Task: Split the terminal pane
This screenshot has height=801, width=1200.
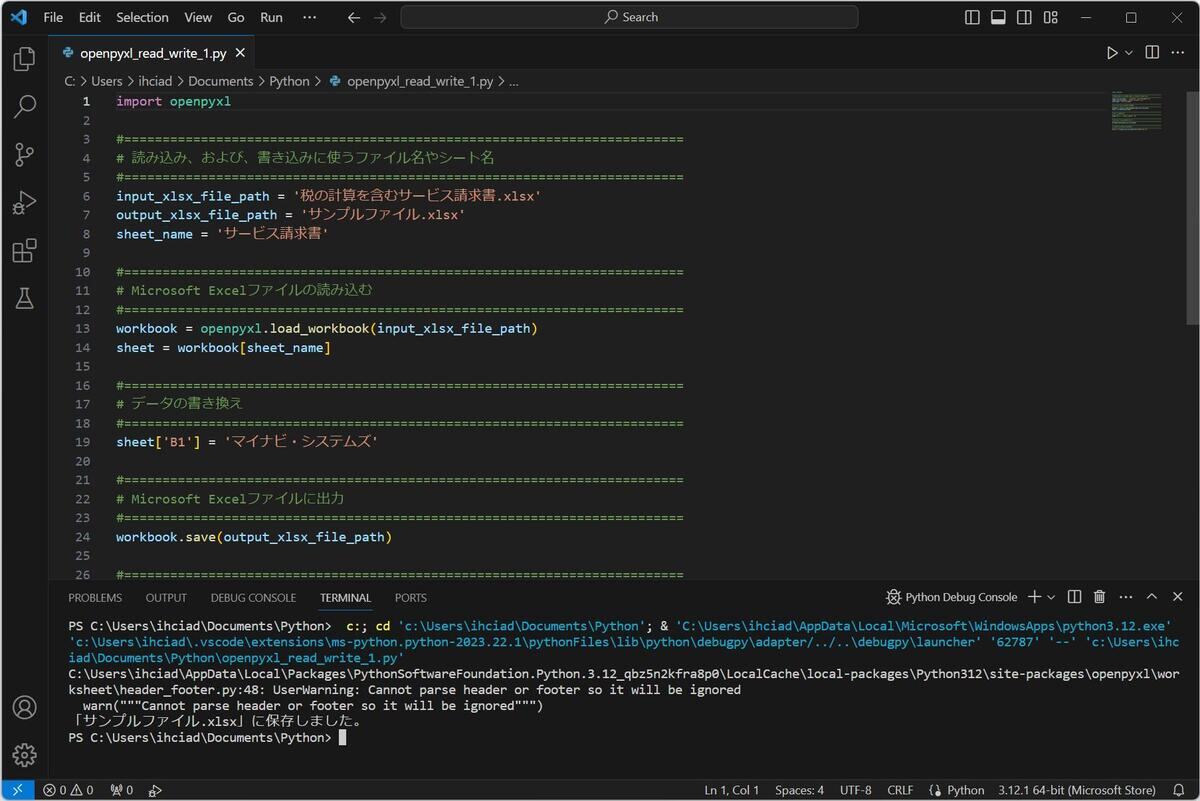Action: [1074, 597]
